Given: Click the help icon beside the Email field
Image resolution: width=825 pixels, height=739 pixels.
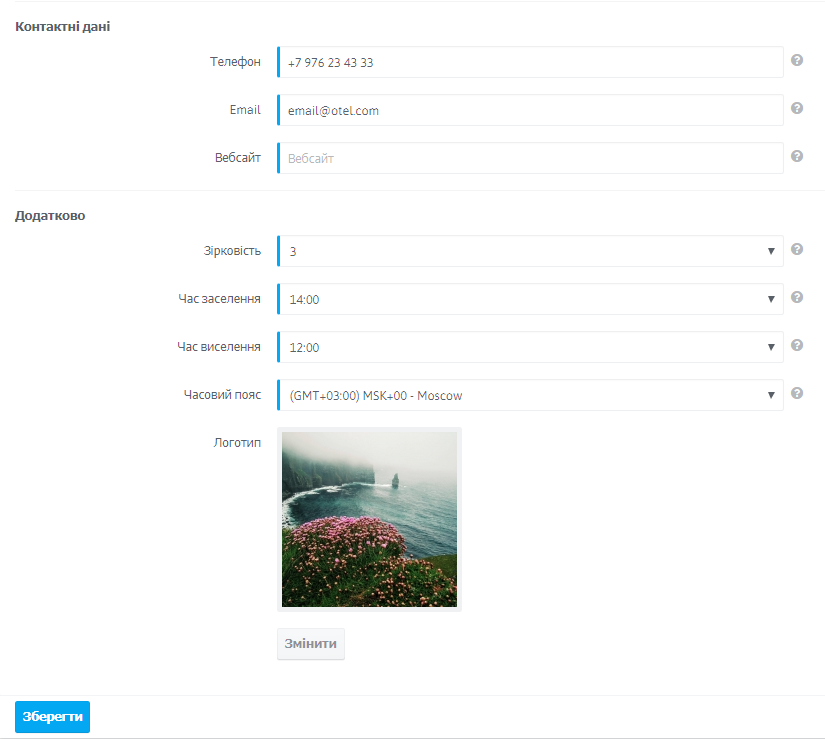Looking at the screenshot, I should point(797,108).
